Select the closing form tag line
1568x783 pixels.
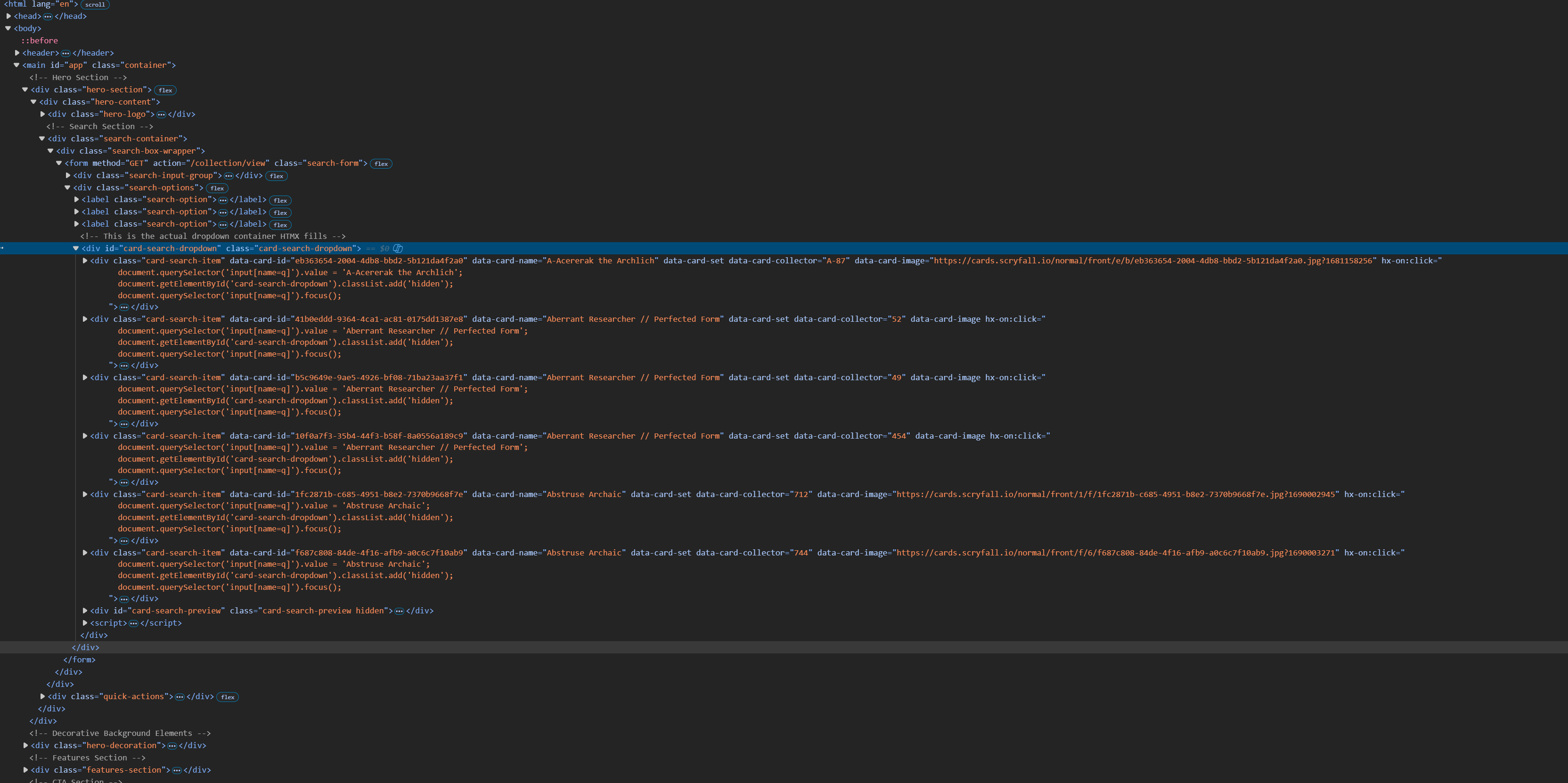[80, 660]
